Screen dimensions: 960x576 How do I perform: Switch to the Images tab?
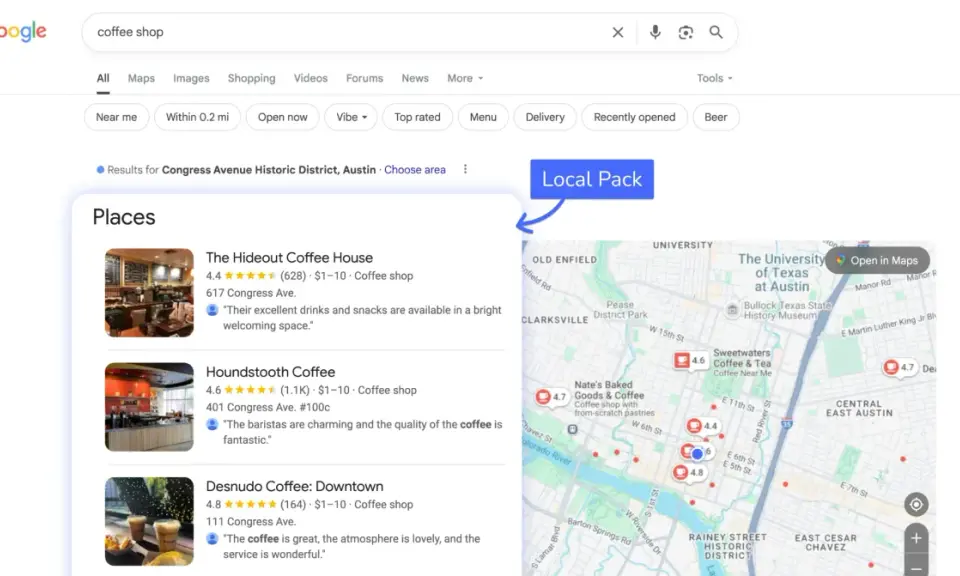(191, 78)
